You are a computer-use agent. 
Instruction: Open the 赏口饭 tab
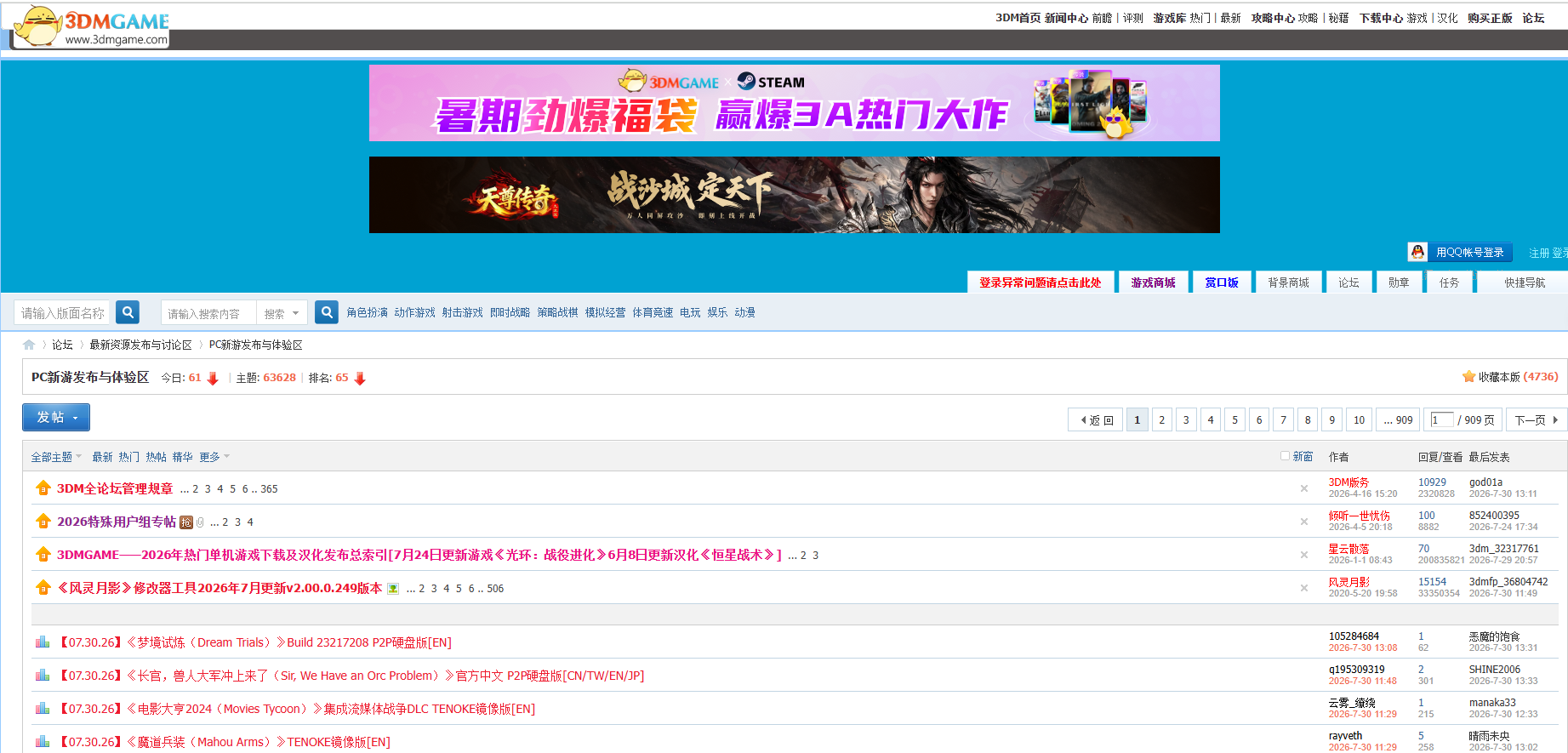[x=1222, y=282]
